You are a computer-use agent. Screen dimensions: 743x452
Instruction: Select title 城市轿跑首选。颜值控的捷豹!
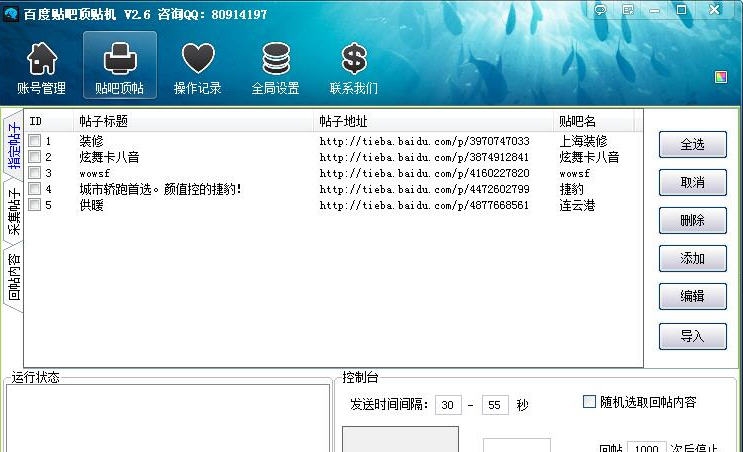(x=160, y=190)
